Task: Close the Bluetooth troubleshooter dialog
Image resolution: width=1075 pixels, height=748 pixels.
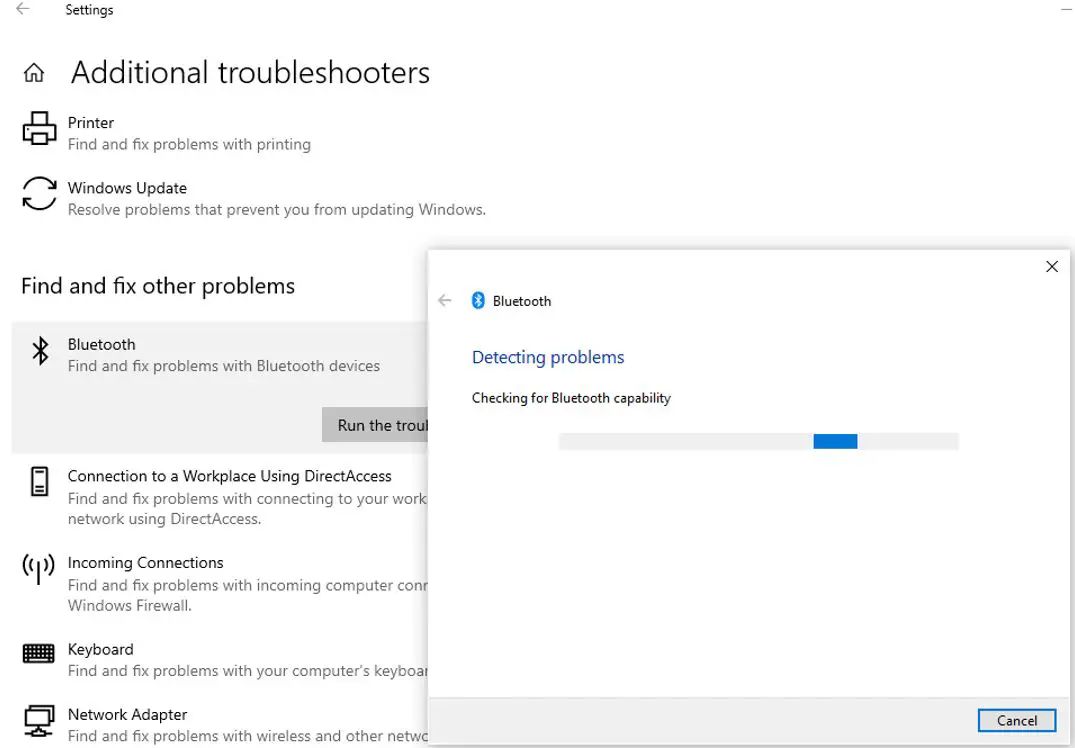Action: [1052, 267]
